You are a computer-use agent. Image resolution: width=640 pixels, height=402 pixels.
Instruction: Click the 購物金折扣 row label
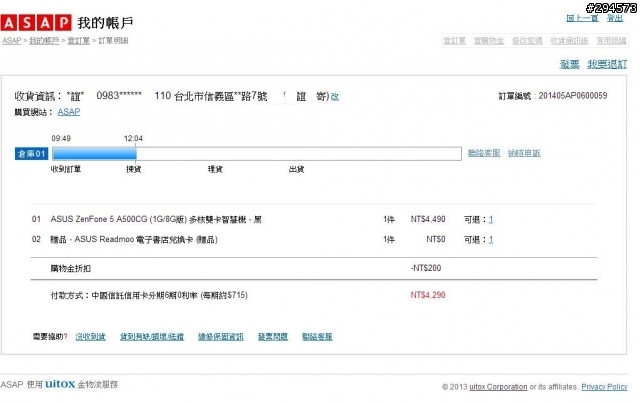(x=71, y=269)
